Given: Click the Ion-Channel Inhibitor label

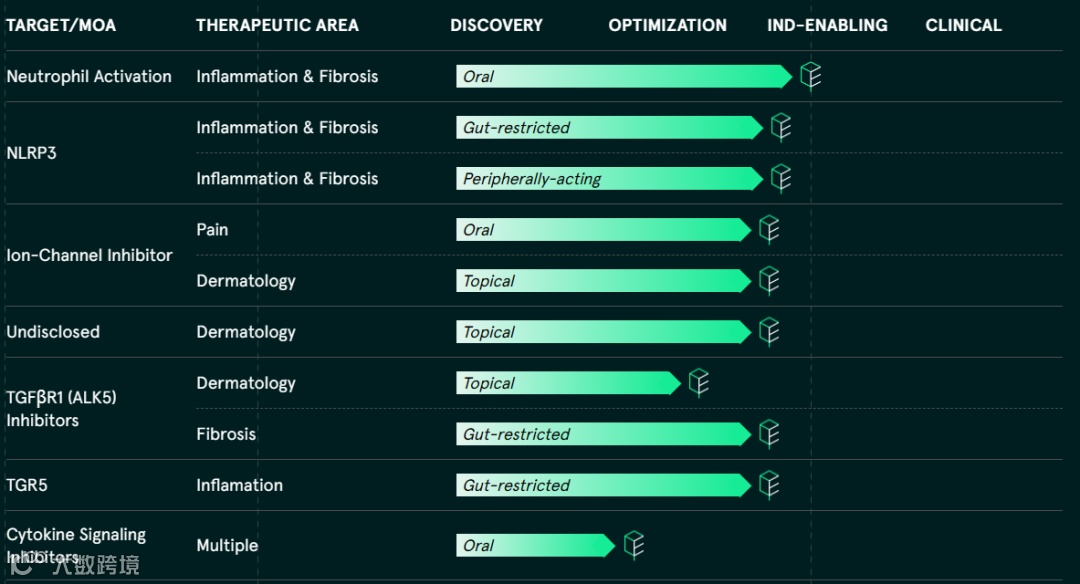Looking at the screenshot, I should [x=89, y=255].
